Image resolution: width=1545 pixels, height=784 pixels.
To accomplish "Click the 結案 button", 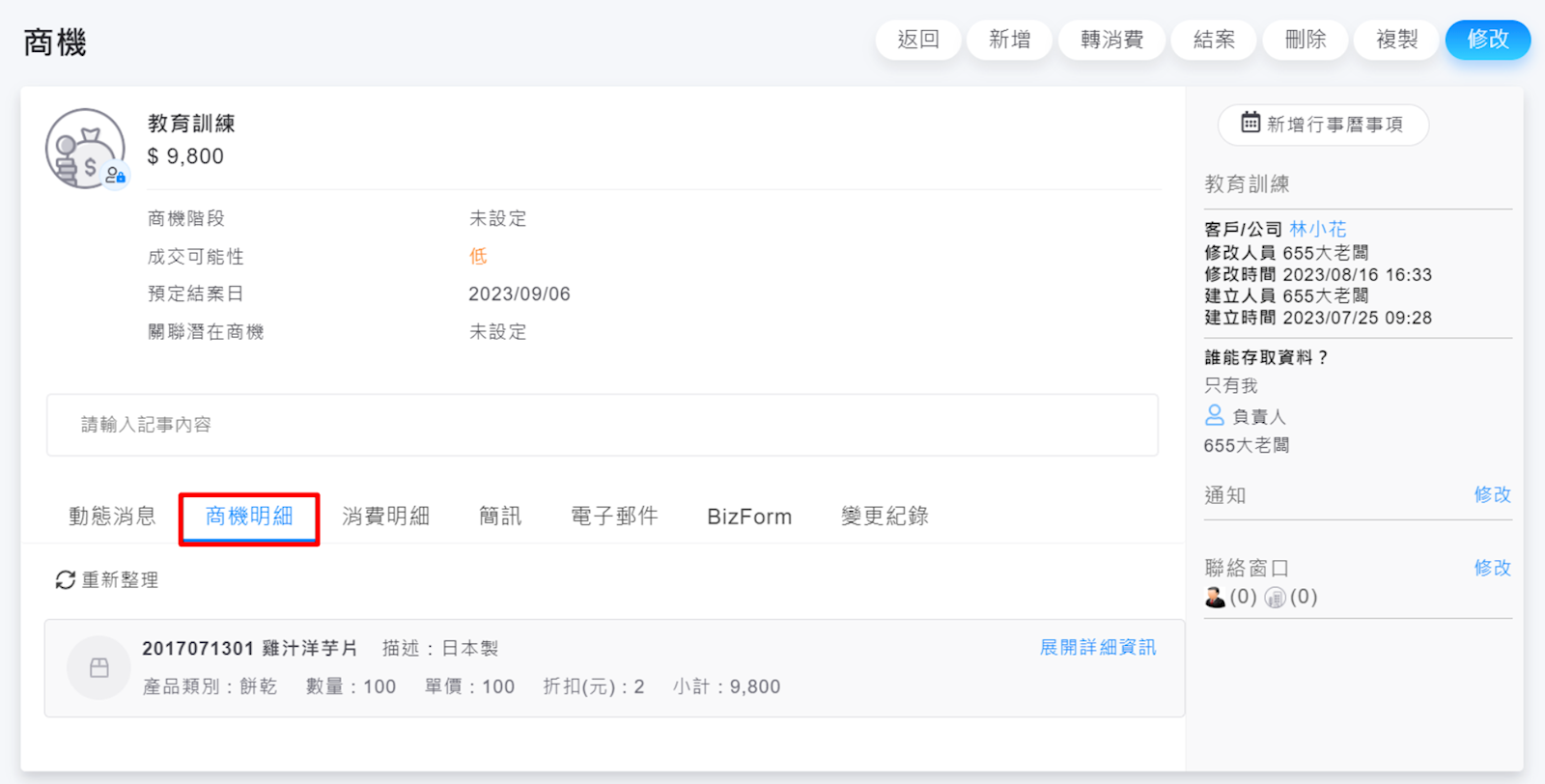I will 1214,40.
